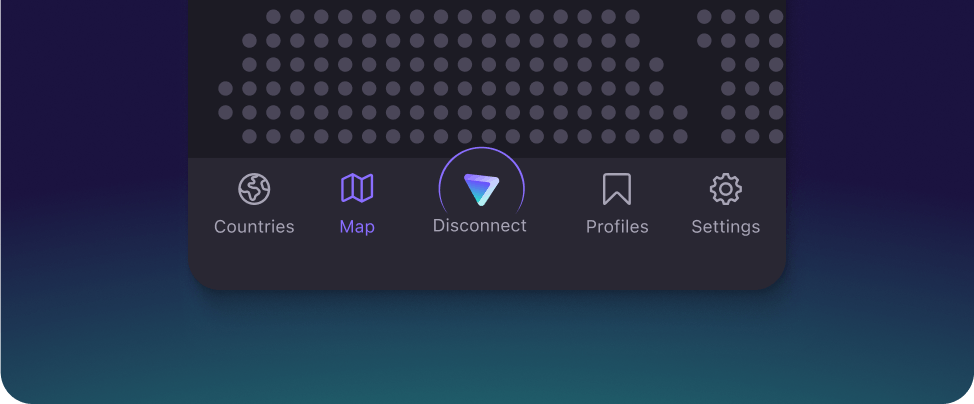974x404 pixels.
Task: Click the Disconnect text label
Action: tap(480, 226)
